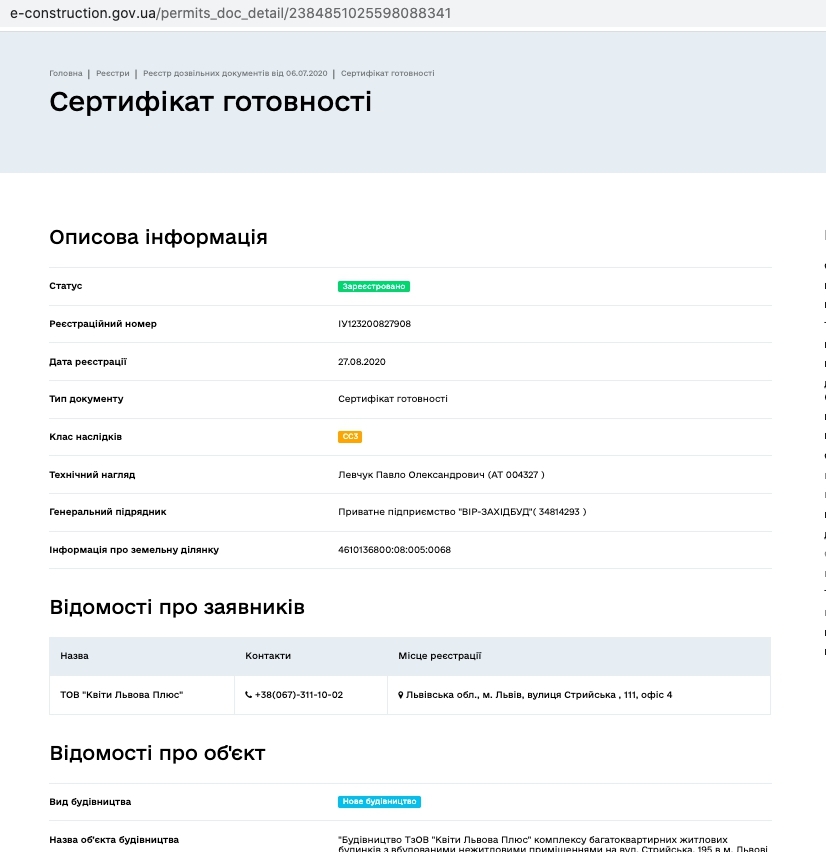Go to the Реєстри breadcrumb

tap(113, 73)
